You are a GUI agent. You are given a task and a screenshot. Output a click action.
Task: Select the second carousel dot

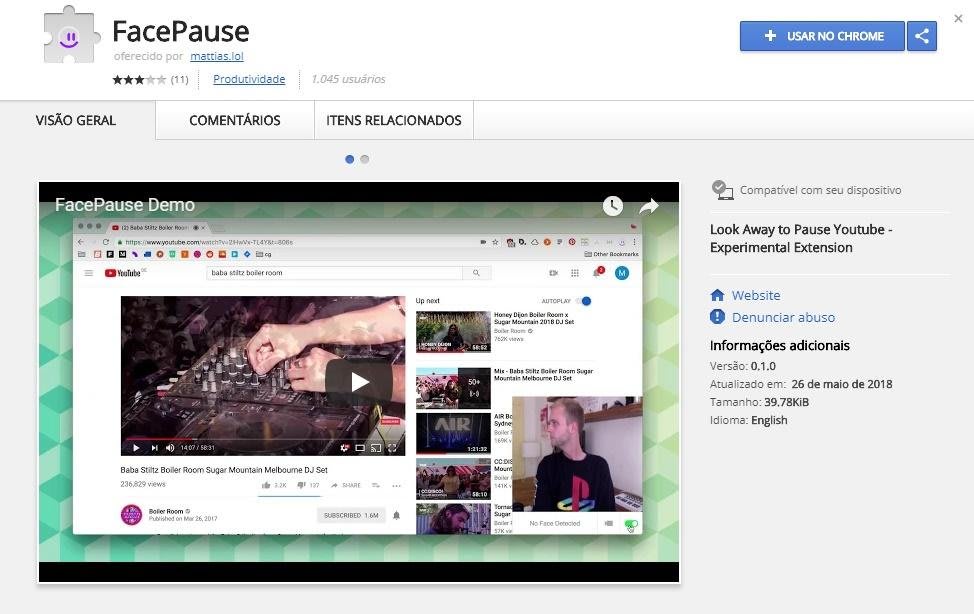coord(365,159)
